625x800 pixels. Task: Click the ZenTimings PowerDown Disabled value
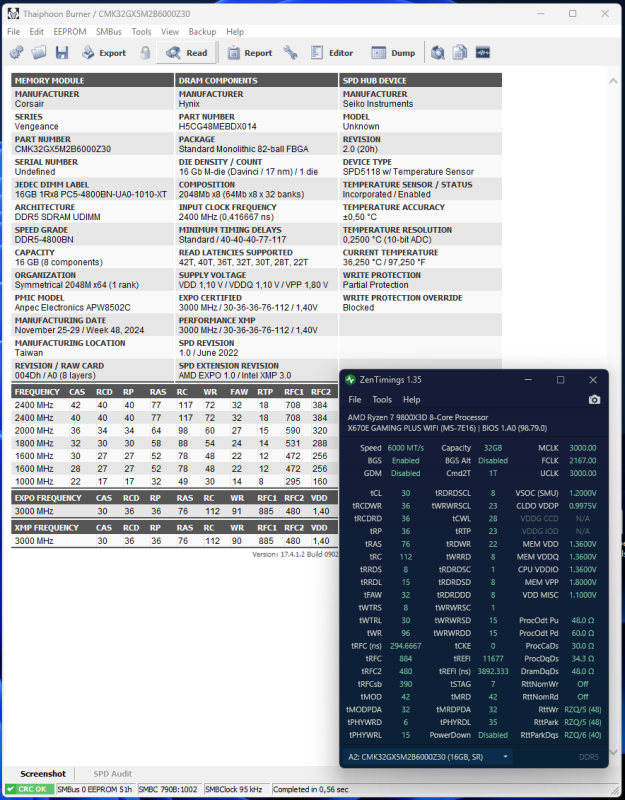click(x=493, y=735)
